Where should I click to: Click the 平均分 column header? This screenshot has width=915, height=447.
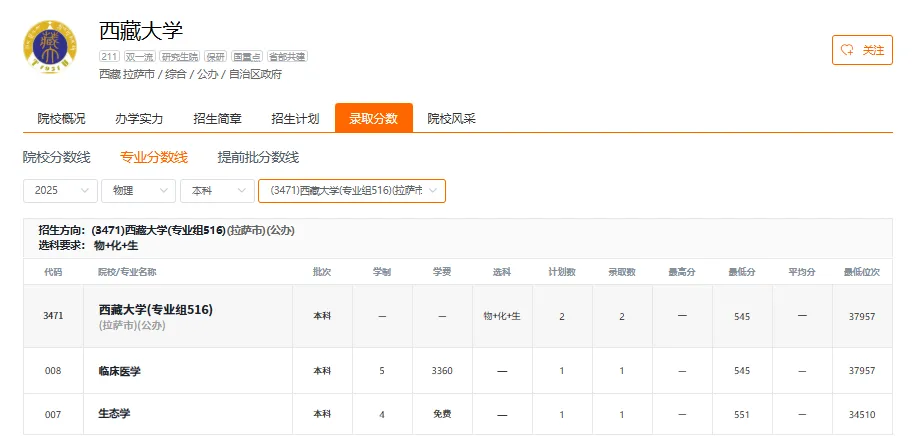pos(802,272)
